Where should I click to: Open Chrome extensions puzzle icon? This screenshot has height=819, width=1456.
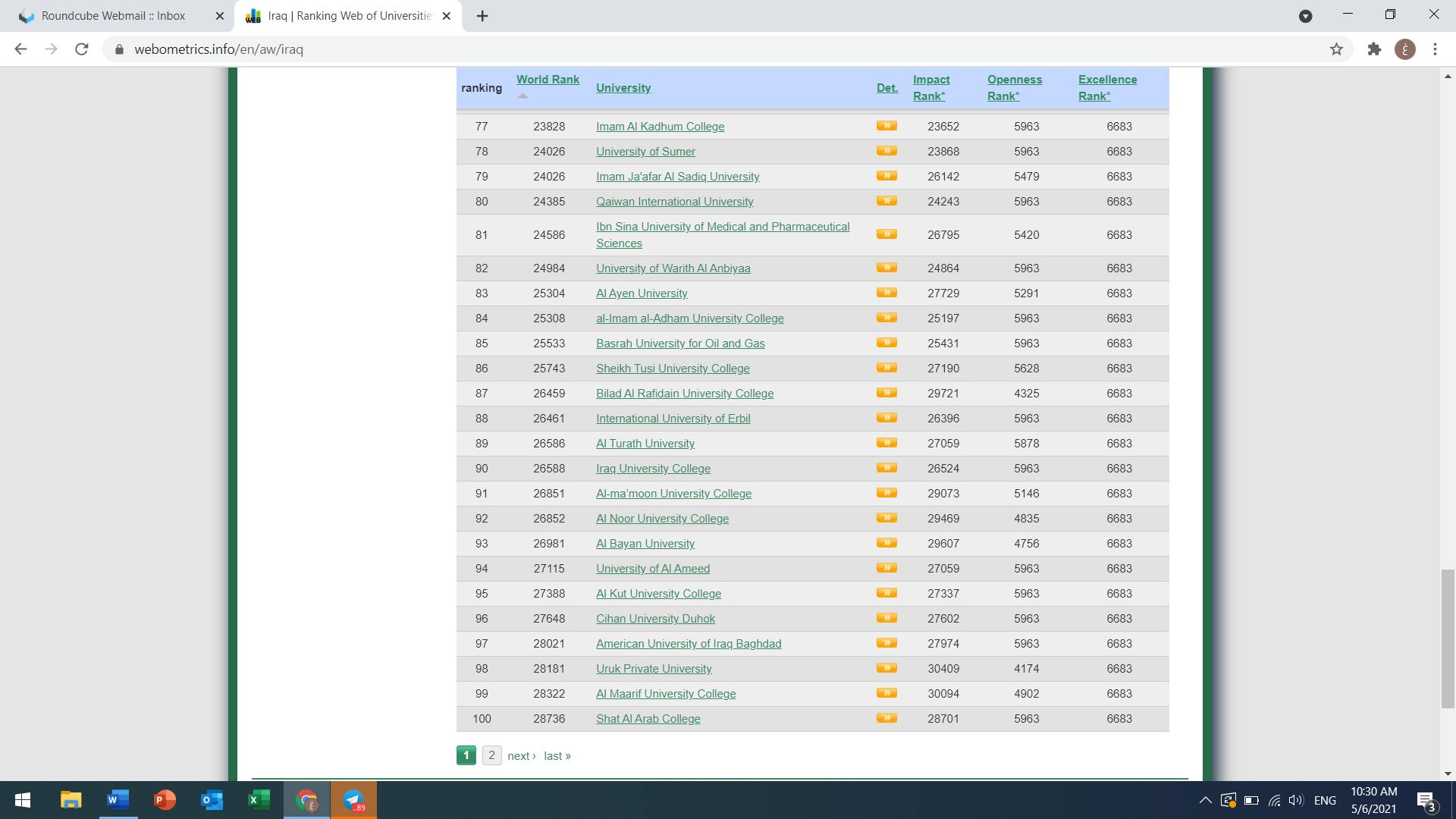(1374, 49)
